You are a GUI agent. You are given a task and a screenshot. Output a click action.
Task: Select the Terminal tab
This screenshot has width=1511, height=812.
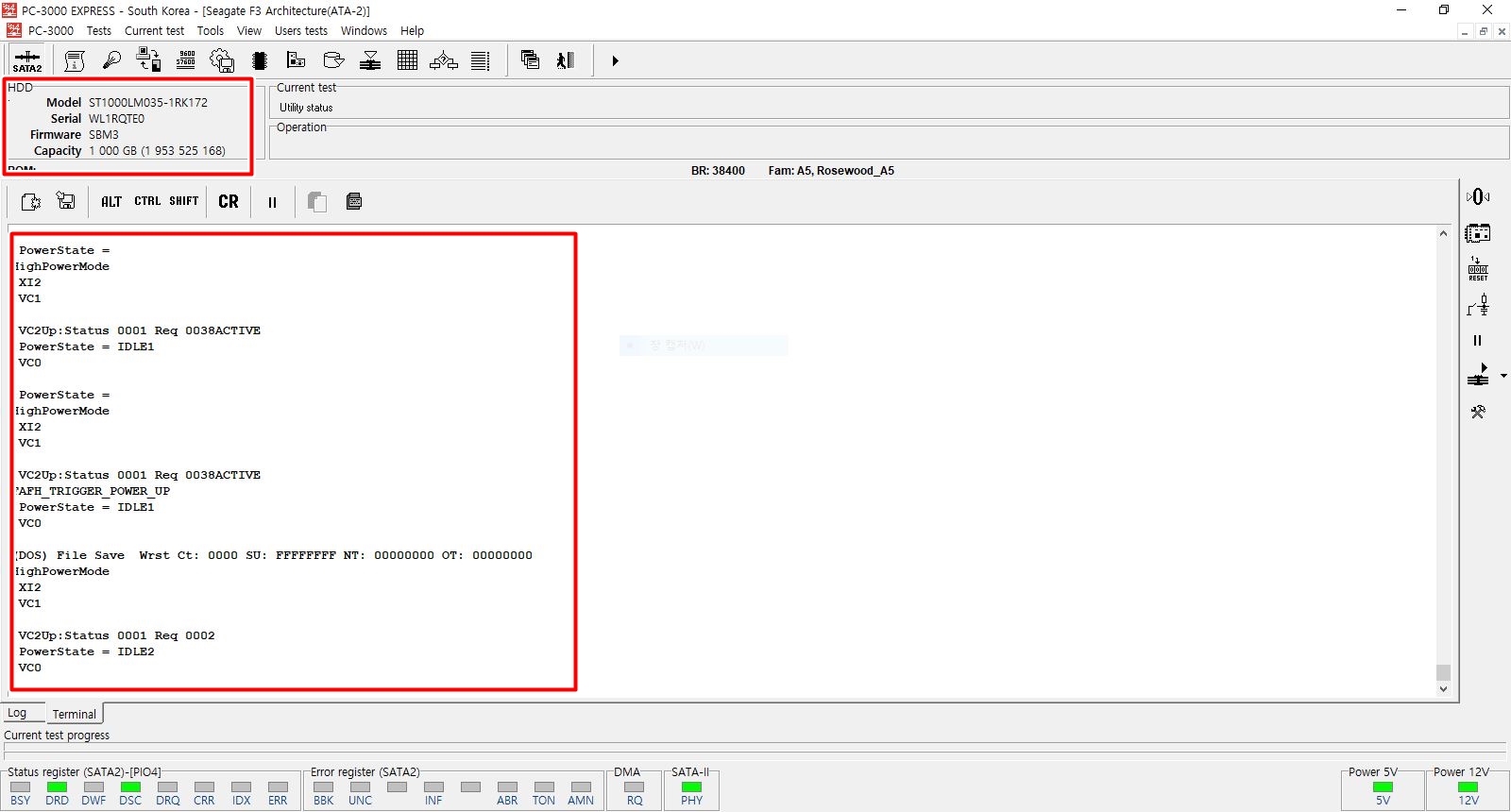coord(75,714)
